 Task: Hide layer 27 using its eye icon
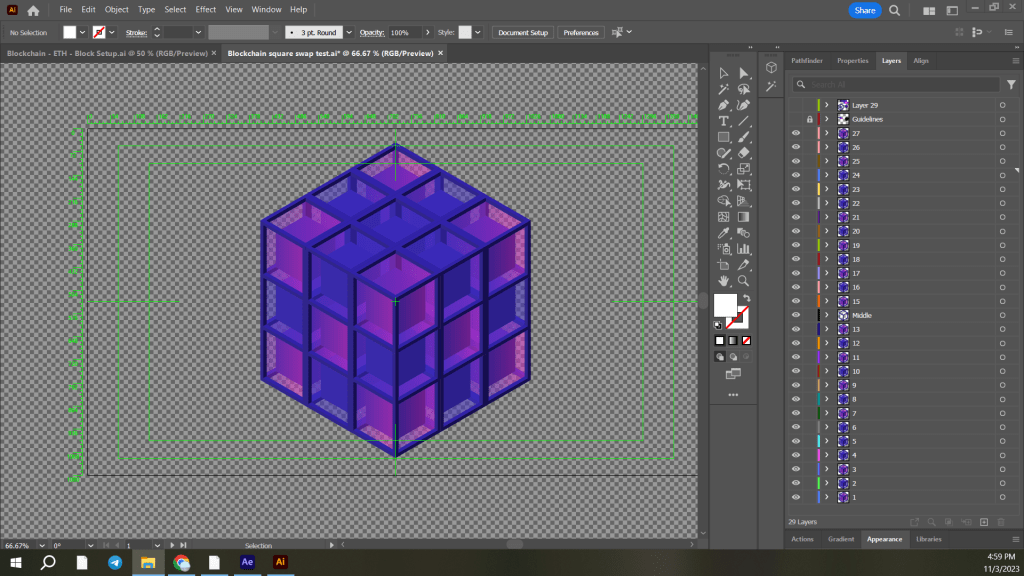pos(796,133)
